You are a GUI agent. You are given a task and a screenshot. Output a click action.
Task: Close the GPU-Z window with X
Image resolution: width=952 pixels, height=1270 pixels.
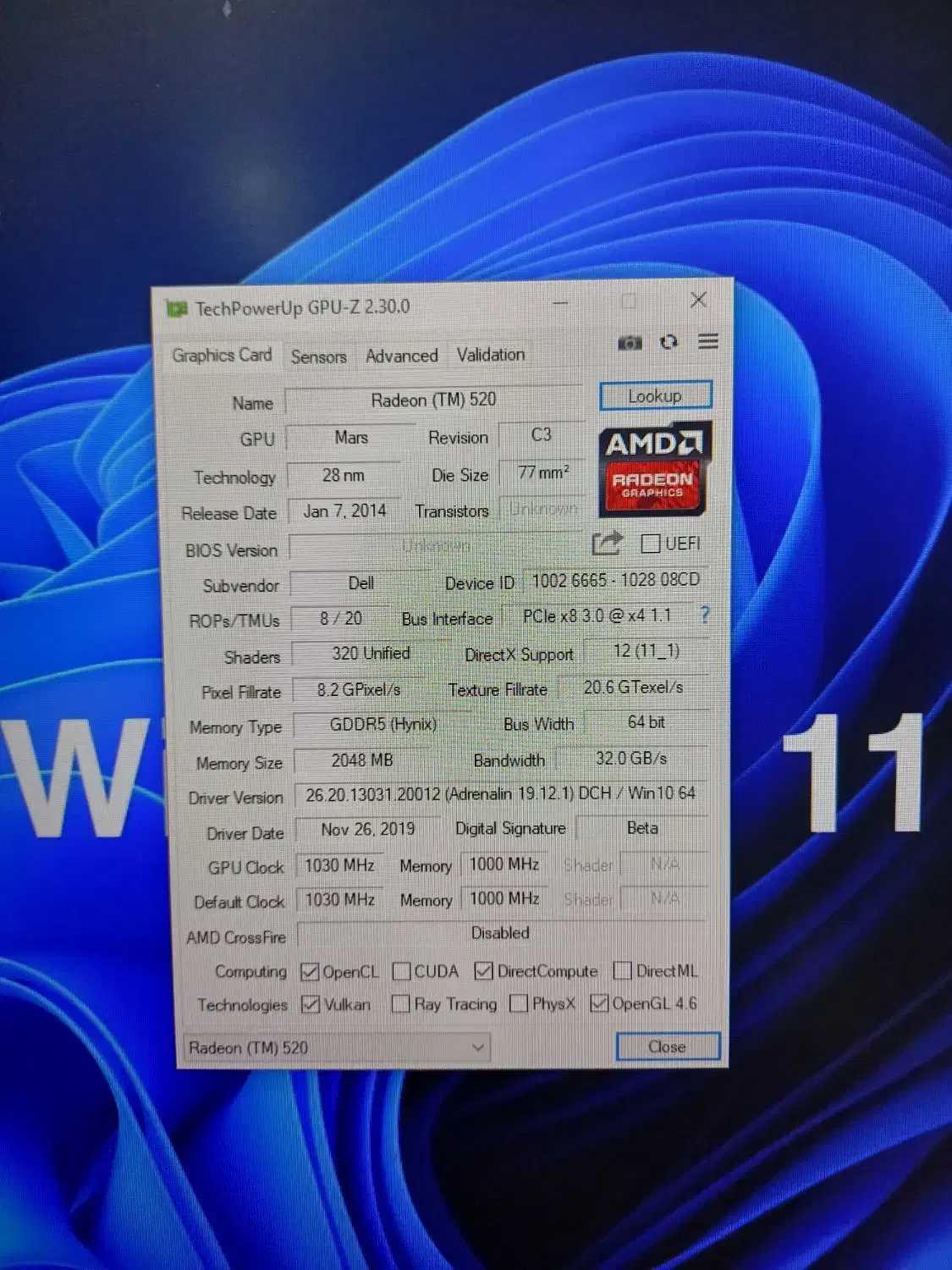tap(698, 300)
